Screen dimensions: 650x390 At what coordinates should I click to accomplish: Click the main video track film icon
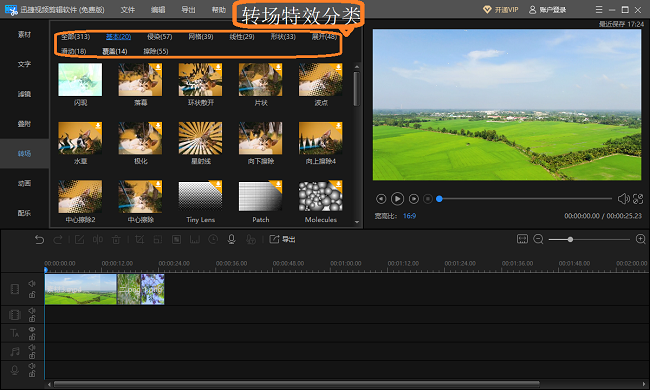[x=15, y=289]
